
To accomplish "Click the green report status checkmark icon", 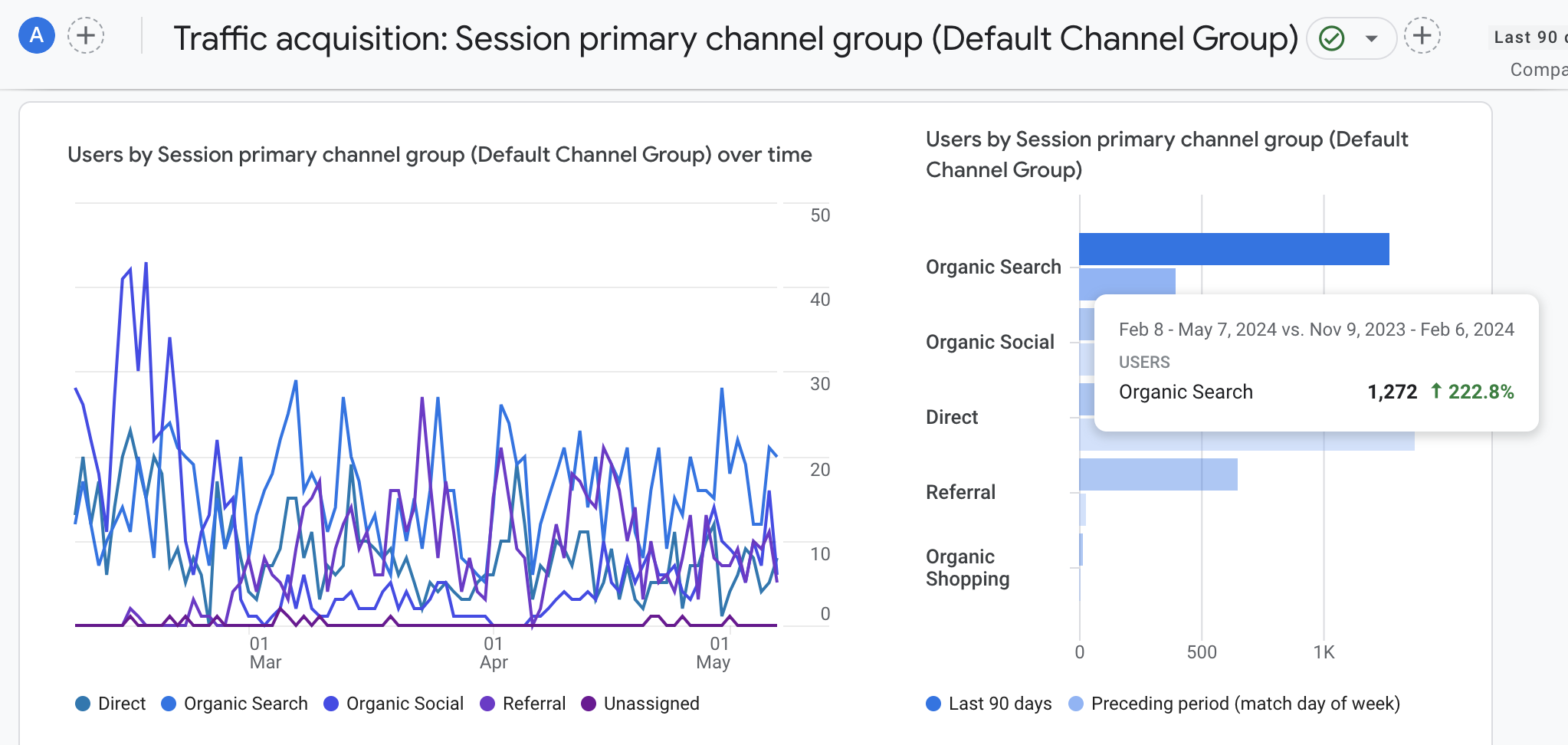I will pos(1332,38).
